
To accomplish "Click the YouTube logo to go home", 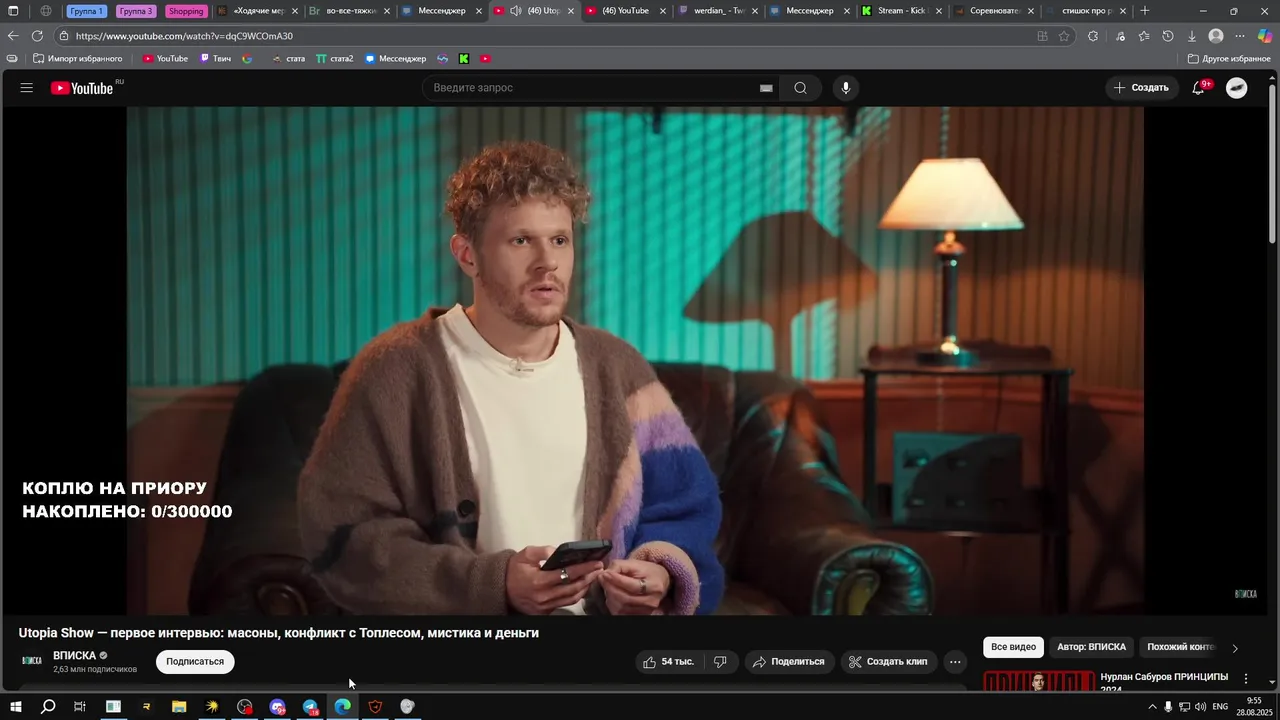I will pos(82,88).
